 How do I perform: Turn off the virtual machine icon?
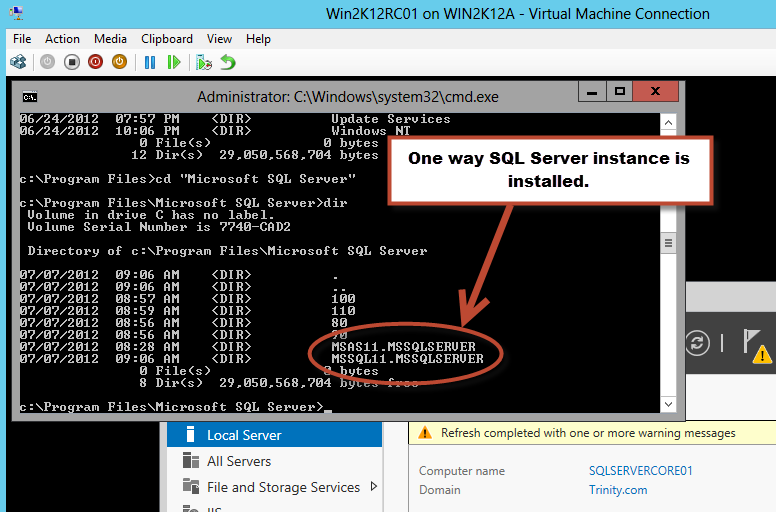pyautogui.click(x=72, y=62)
